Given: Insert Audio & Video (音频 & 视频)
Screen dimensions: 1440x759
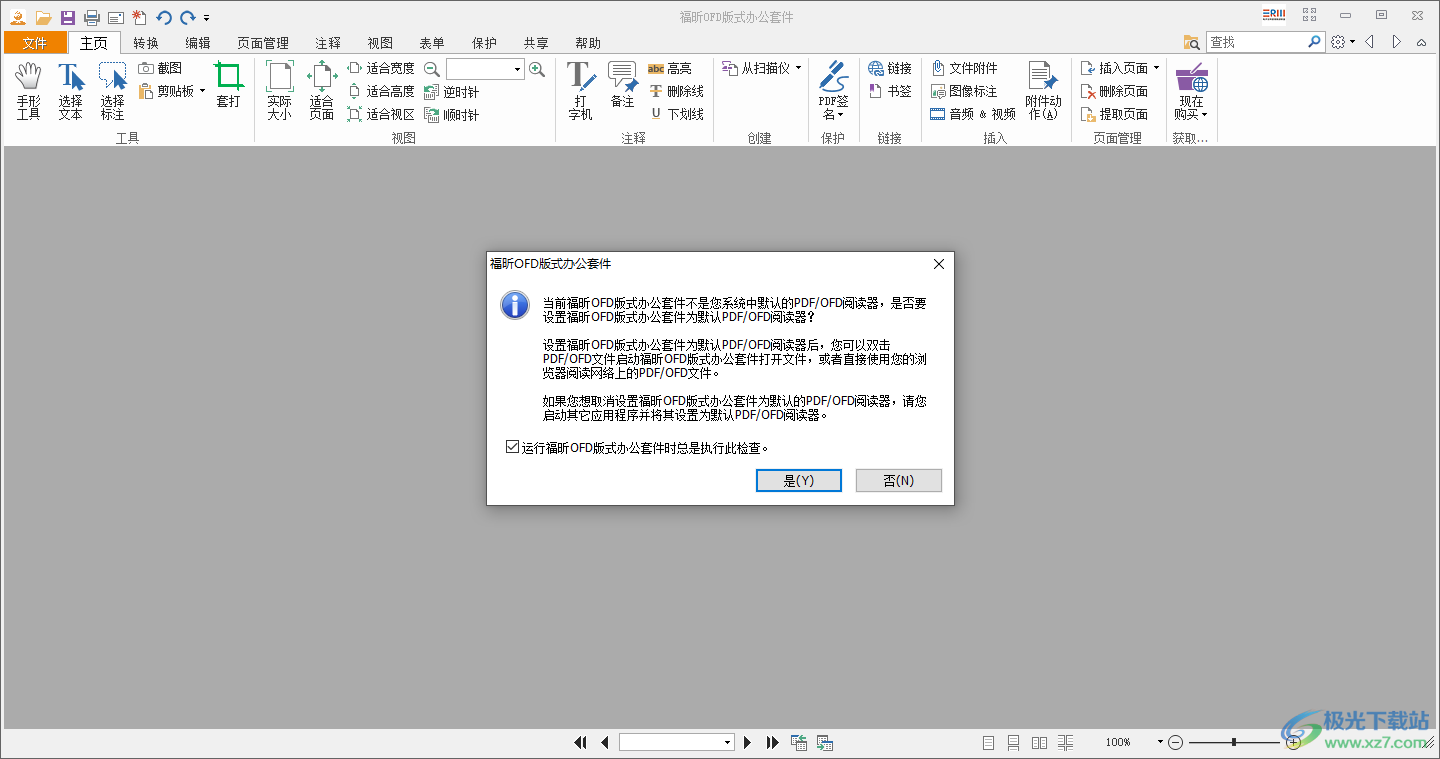Looking at the screenshot, I should point(973,114).
